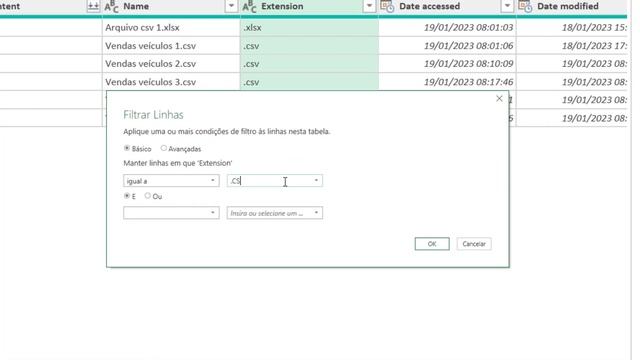
Task: Click the text type icon of Name column
Action: point(111,7)
